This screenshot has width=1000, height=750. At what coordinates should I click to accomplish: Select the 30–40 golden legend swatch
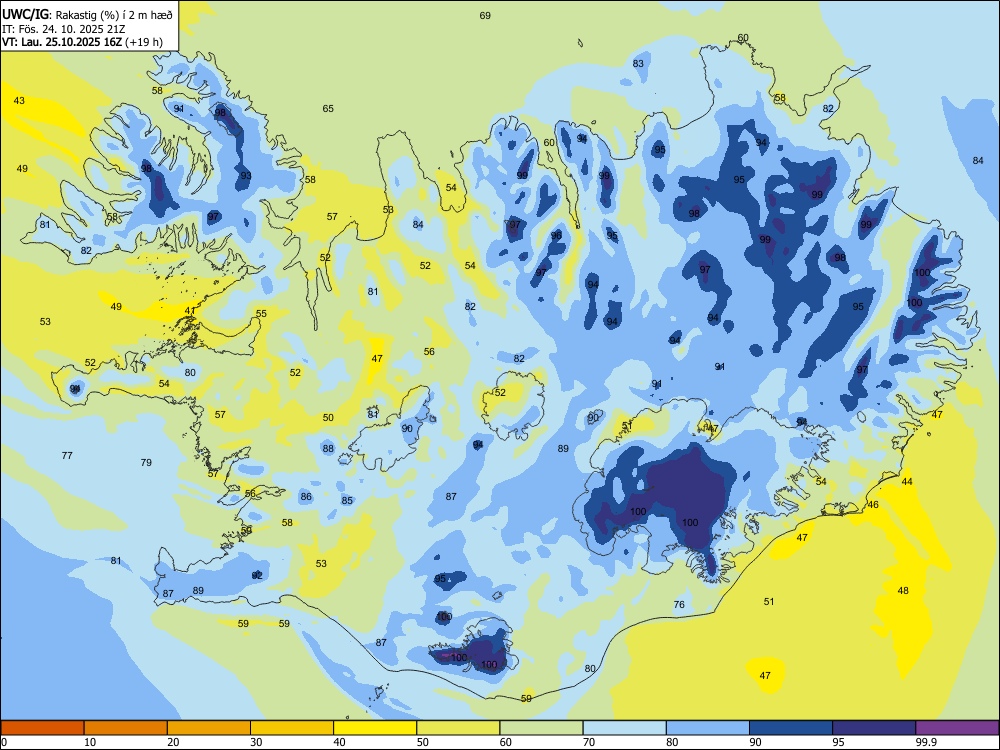(292, 728)
